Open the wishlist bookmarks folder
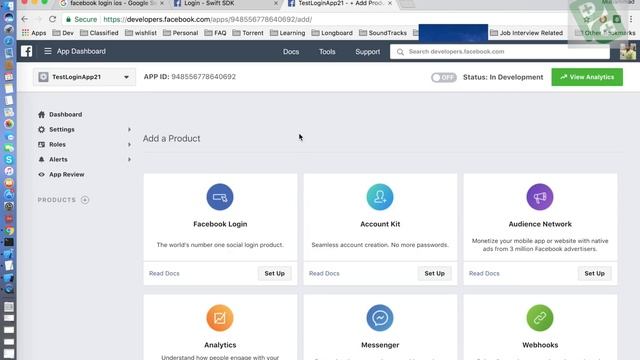Viewport: 640px width, 360px height. tap(141, 33)
